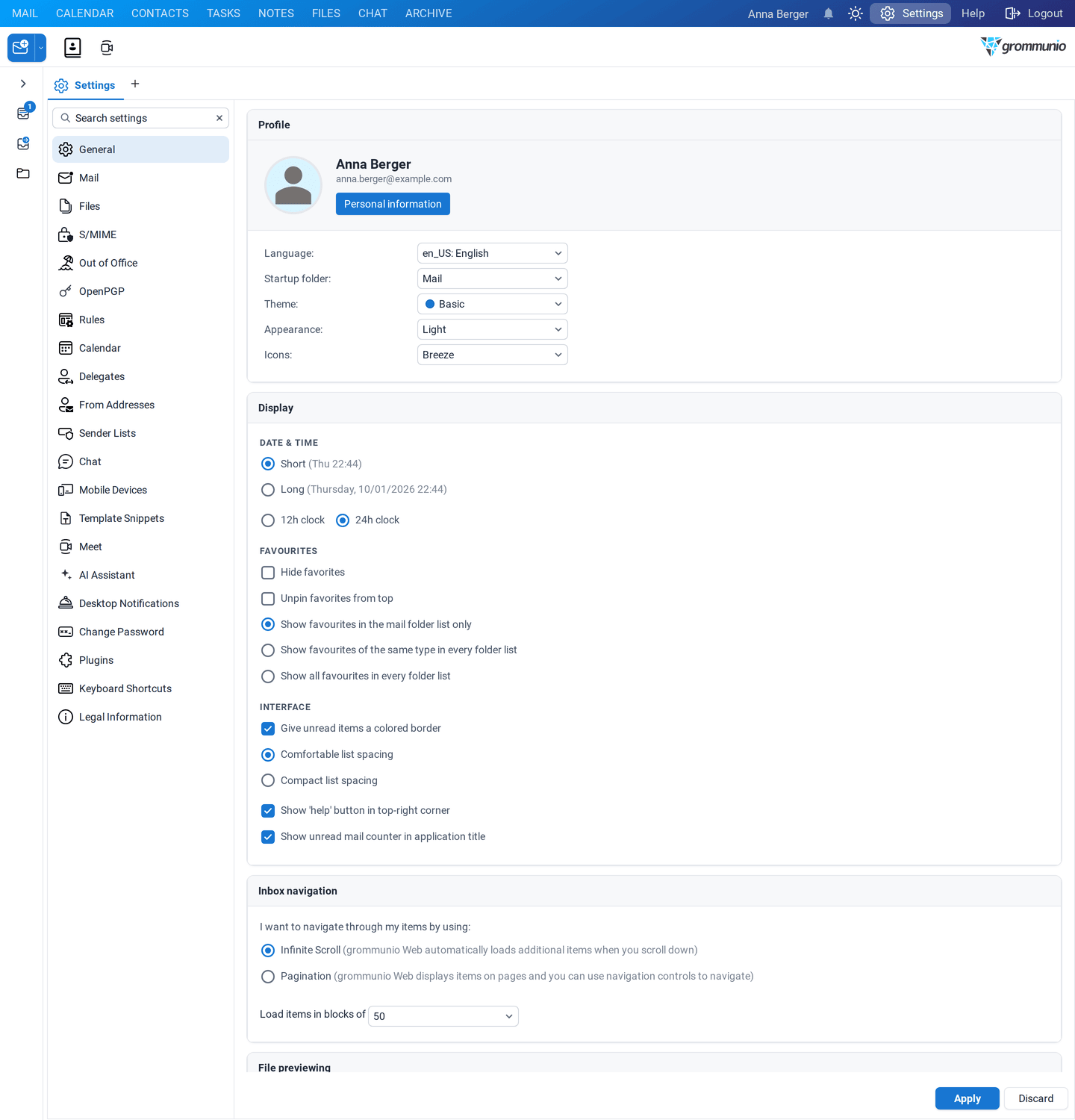The height and width of the screenshot is (1120, 1075).
Task: Select Compact list spacing
Action: point(268,781)
